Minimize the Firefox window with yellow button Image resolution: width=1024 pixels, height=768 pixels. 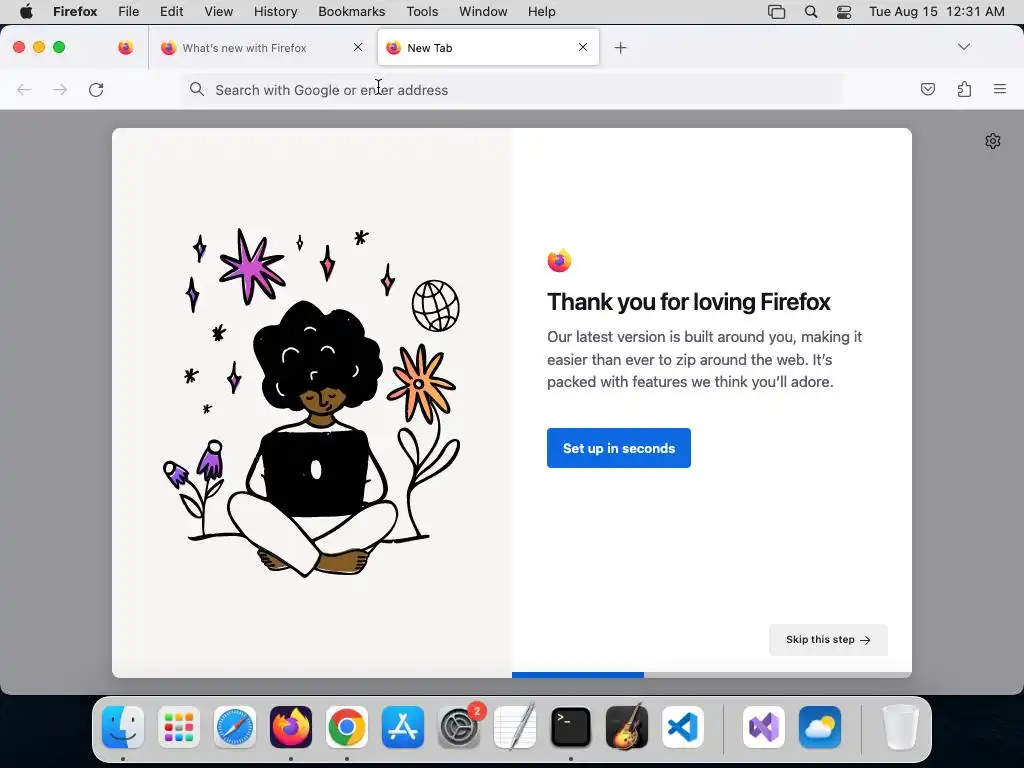[39, 47]
